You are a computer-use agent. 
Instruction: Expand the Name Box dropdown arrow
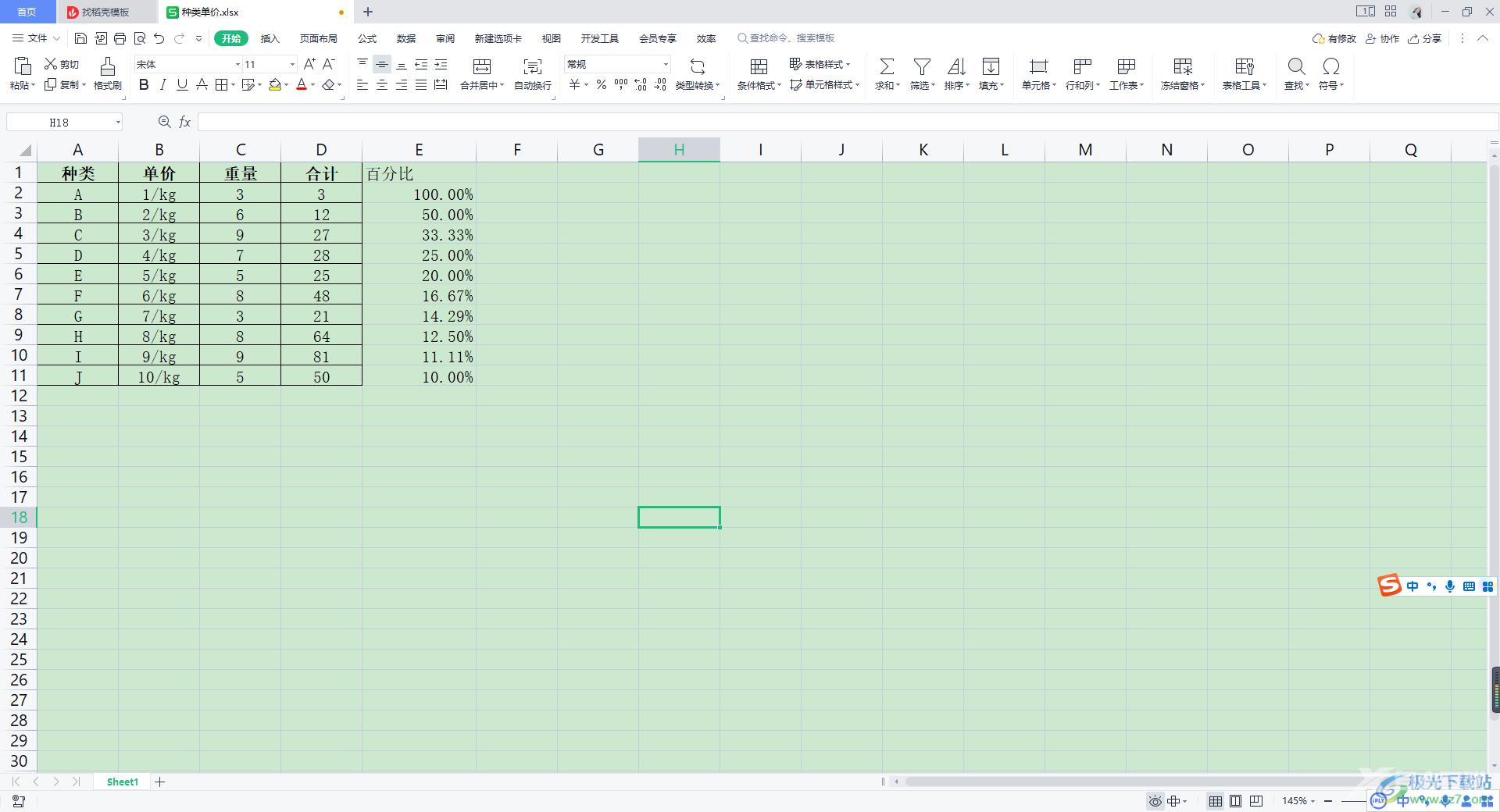[118, 122]
